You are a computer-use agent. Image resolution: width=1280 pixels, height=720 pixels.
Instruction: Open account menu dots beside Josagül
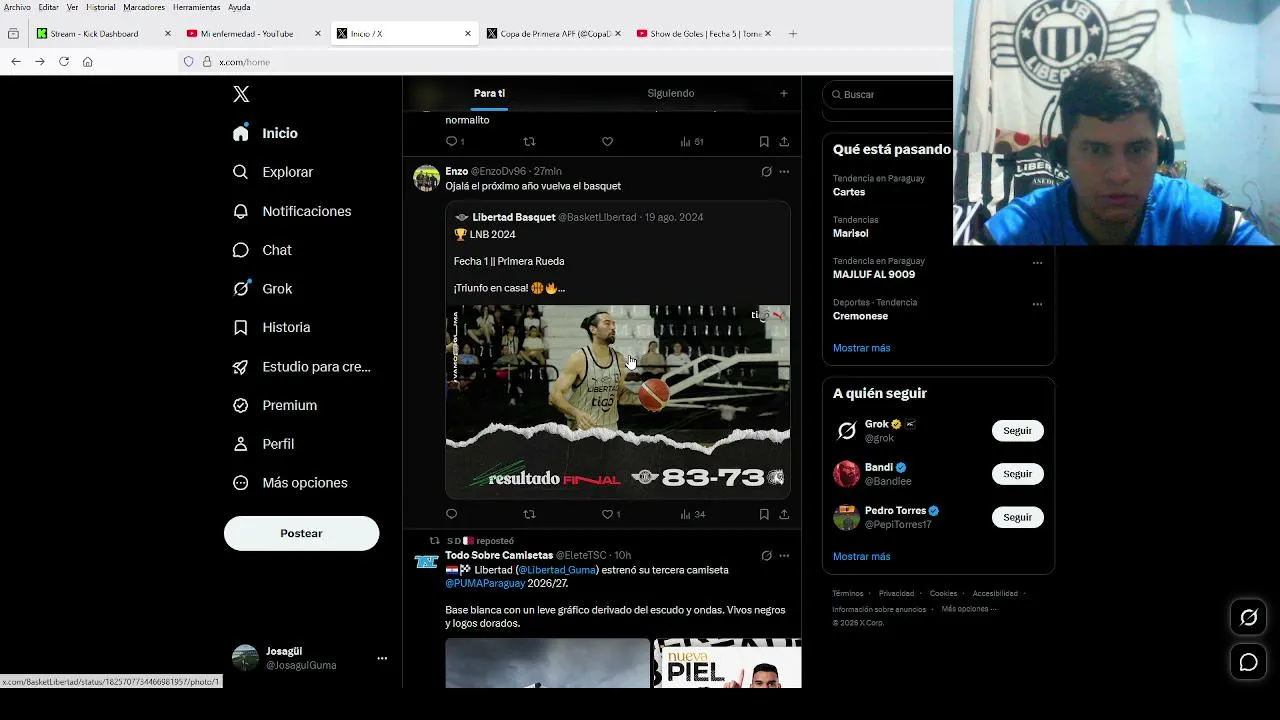pyautogui.click(x=382, y=658)
